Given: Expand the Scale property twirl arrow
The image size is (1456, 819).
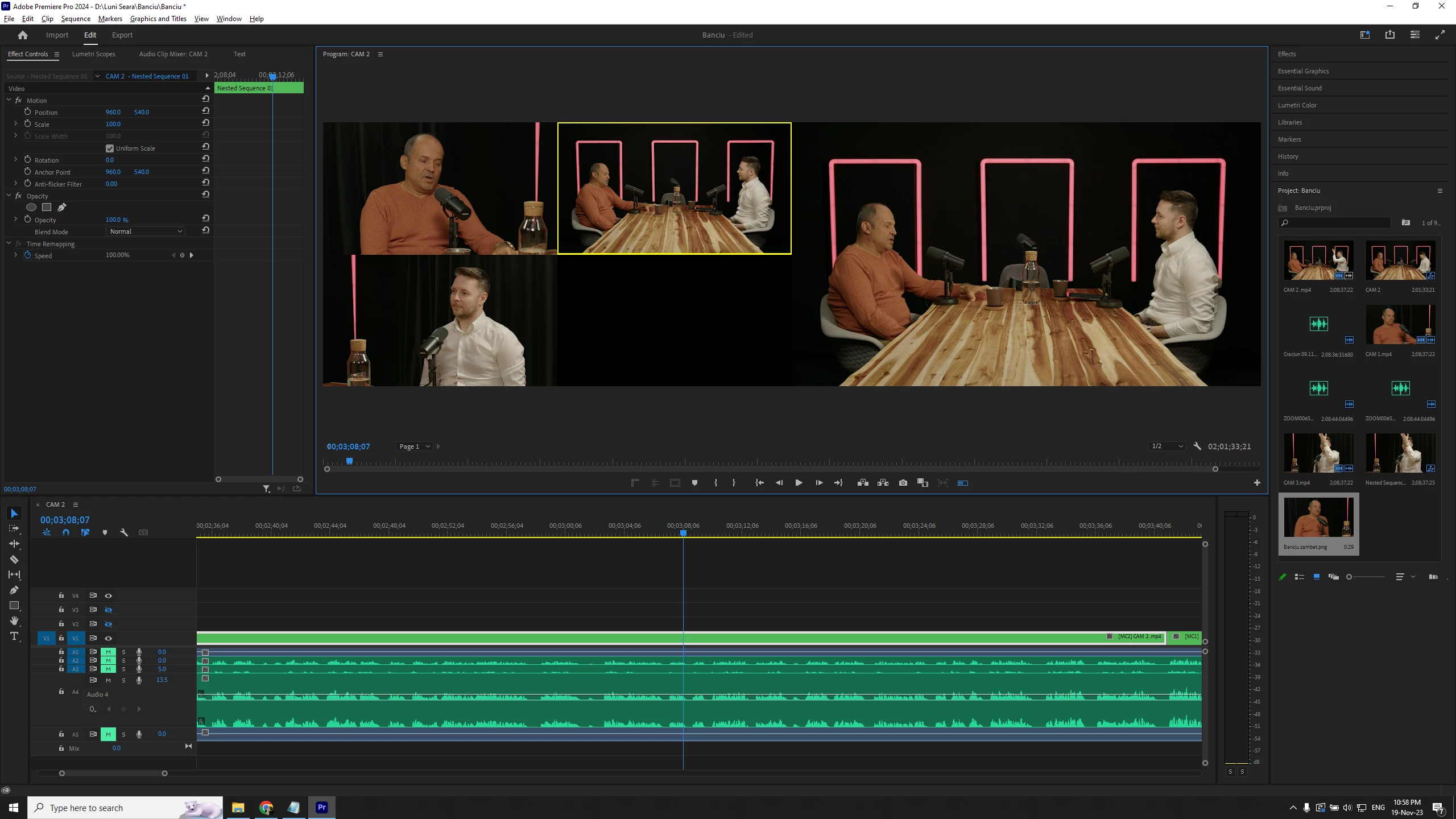Looking at the screenshot, I should (15, 124).
